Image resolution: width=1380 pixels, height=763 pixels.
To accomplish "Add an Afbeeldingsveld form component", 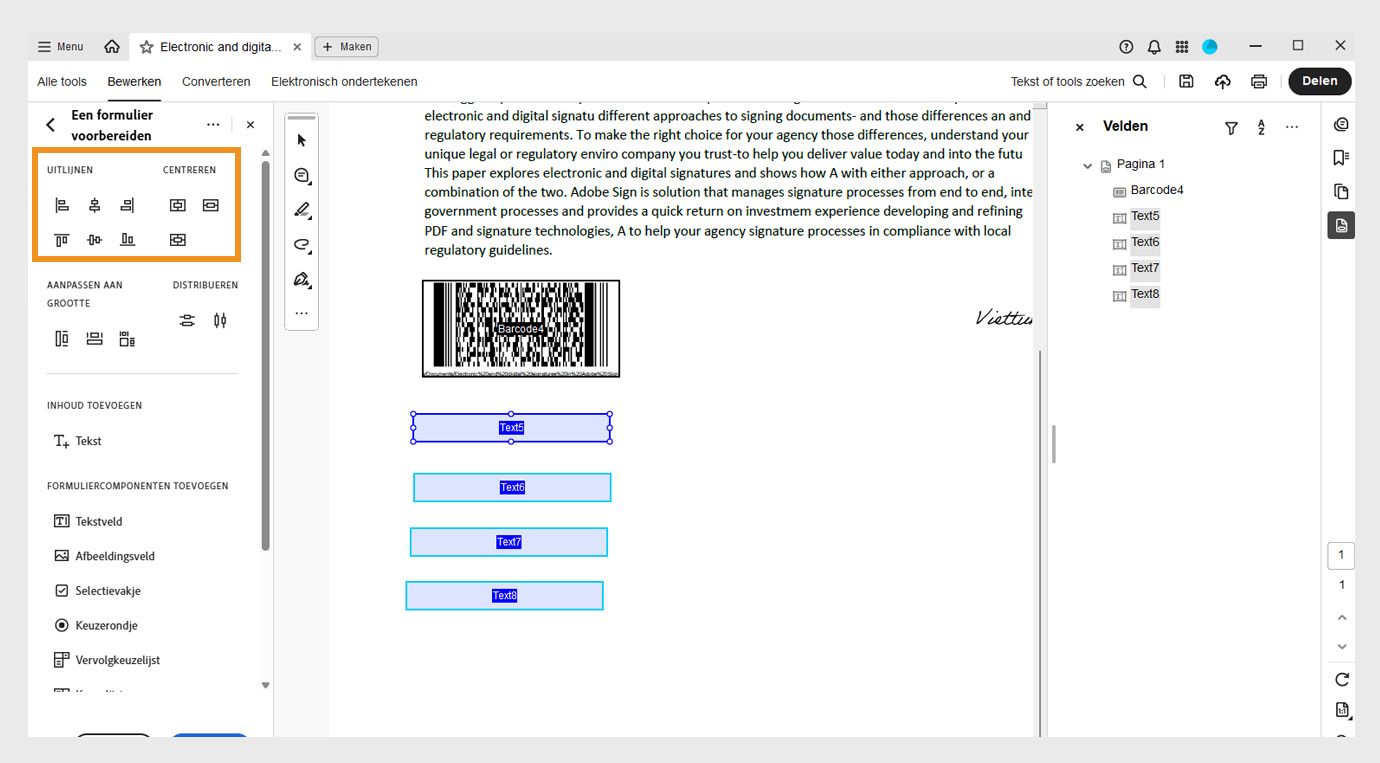I will 104,556.
